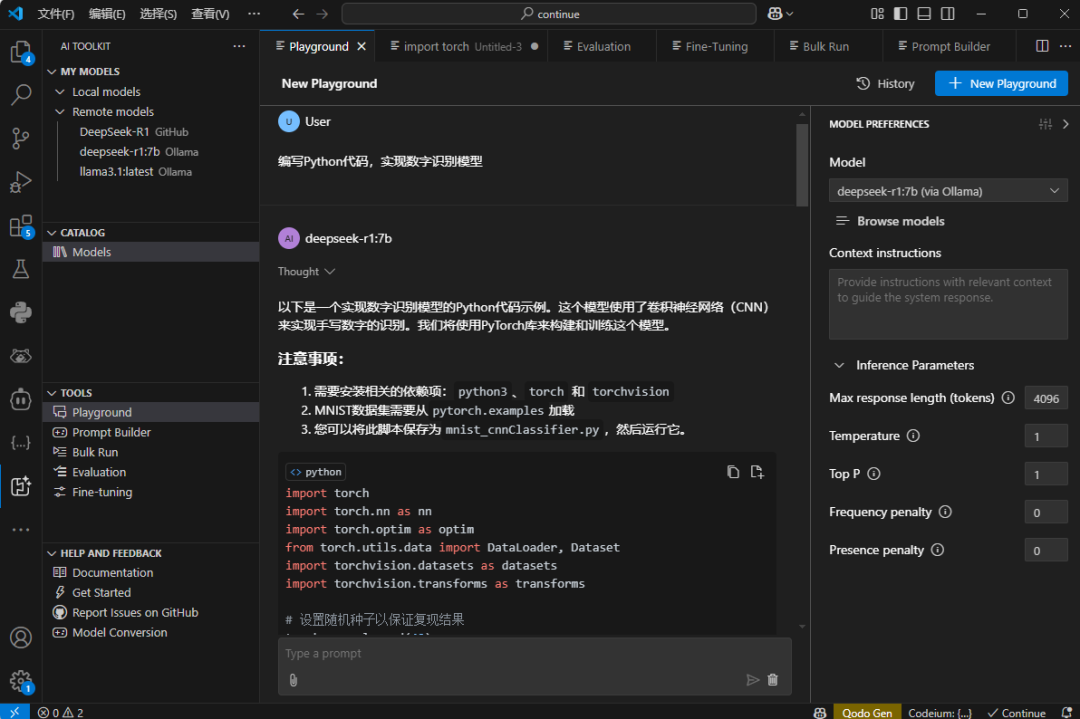The height and width of the screenshot is (719, 1080).
Task: Click the Temperature value field
Action: point(1046,436)
